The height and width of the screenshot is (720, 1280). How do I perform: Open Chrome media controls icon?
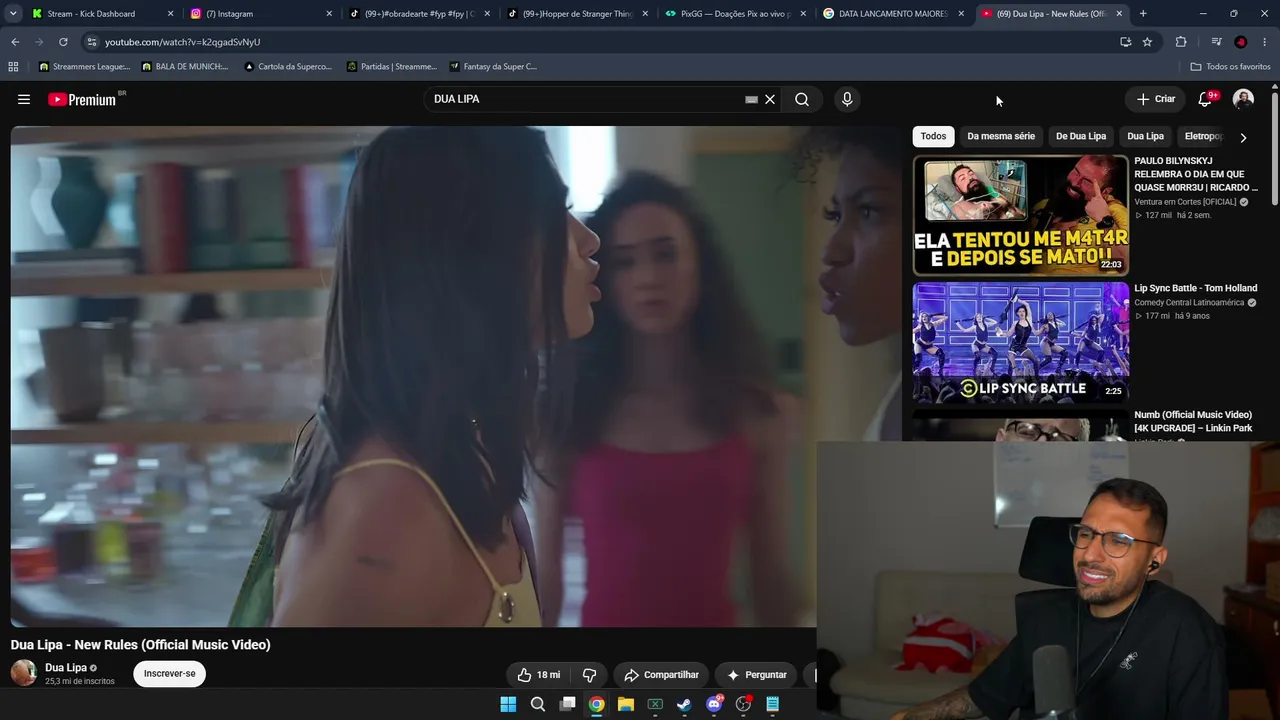click(1216, 42)
